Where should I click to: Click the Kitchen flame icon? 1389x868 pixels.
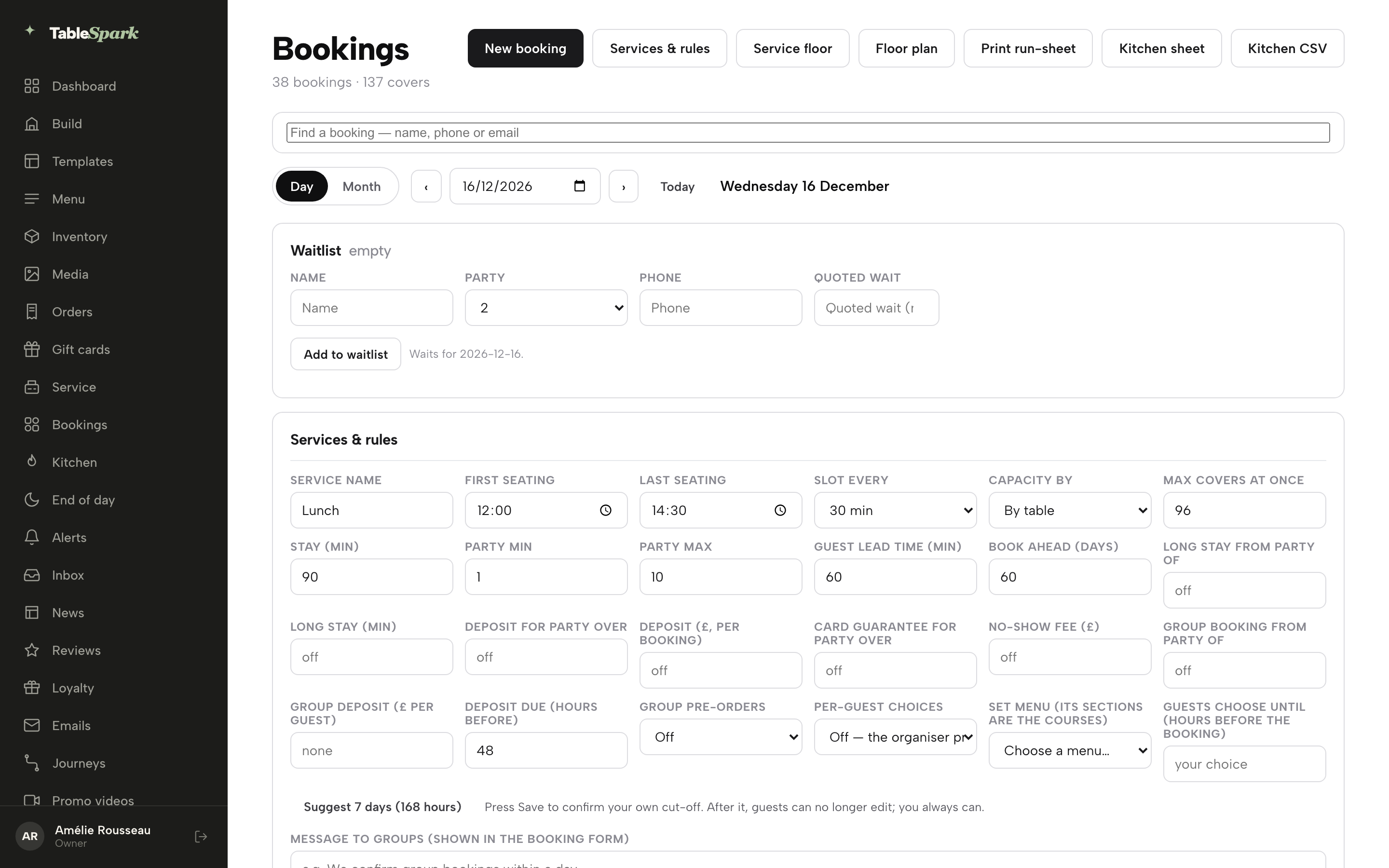[x=31, y=462]
